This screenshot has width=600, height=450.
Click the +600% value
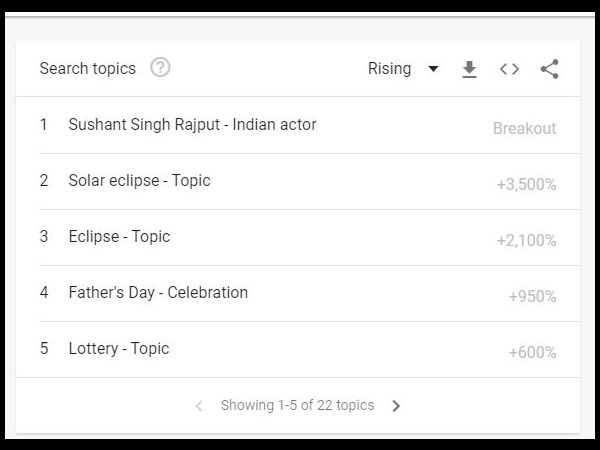532,352
